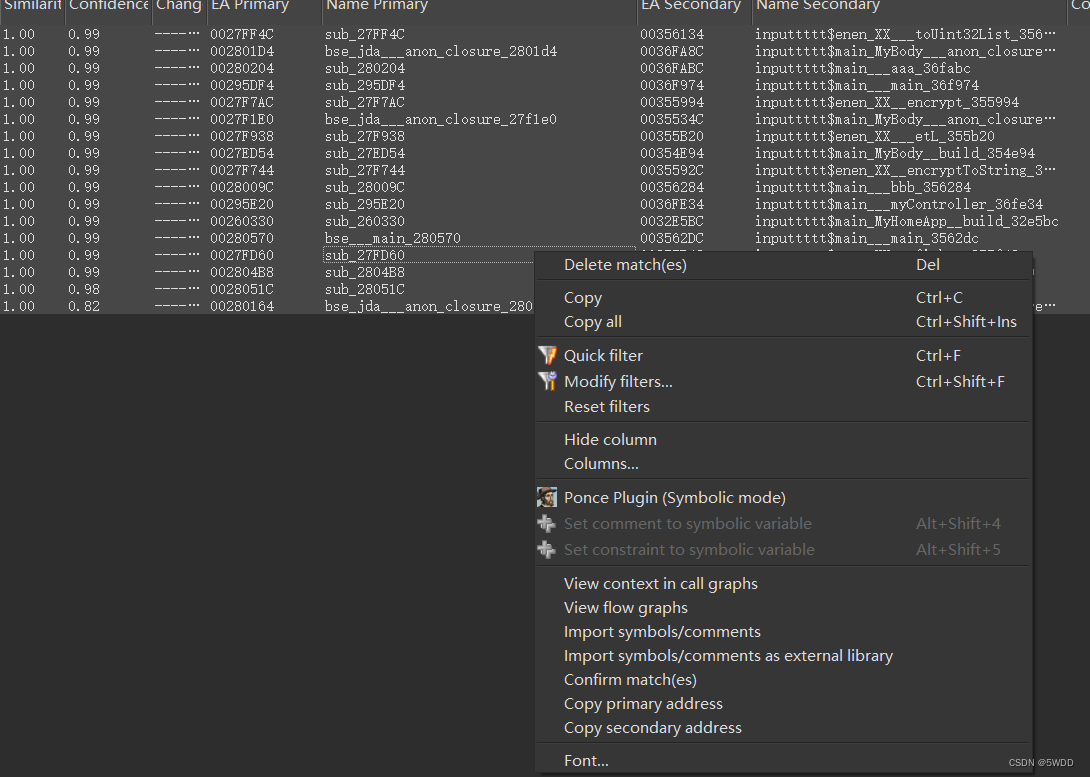Select View flow graphs
The height and width of the screenshot is (777, 1090).
pyautogui.click(x=625, y=607)
